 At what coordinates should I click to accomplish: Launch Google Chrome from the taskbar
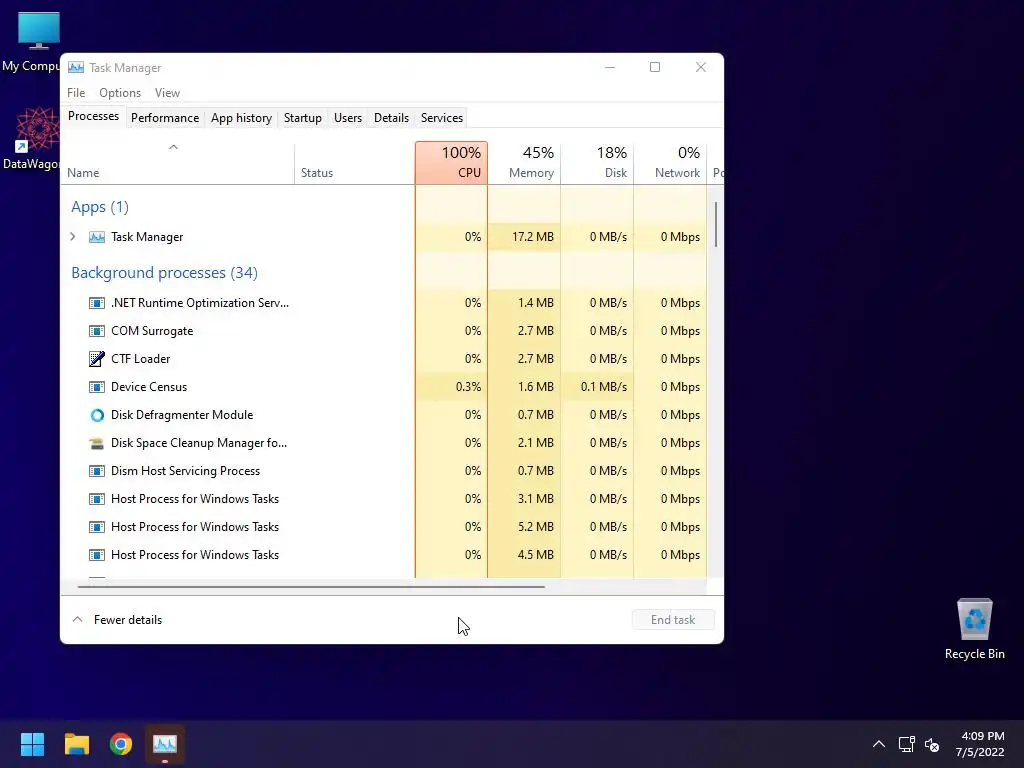121,744
